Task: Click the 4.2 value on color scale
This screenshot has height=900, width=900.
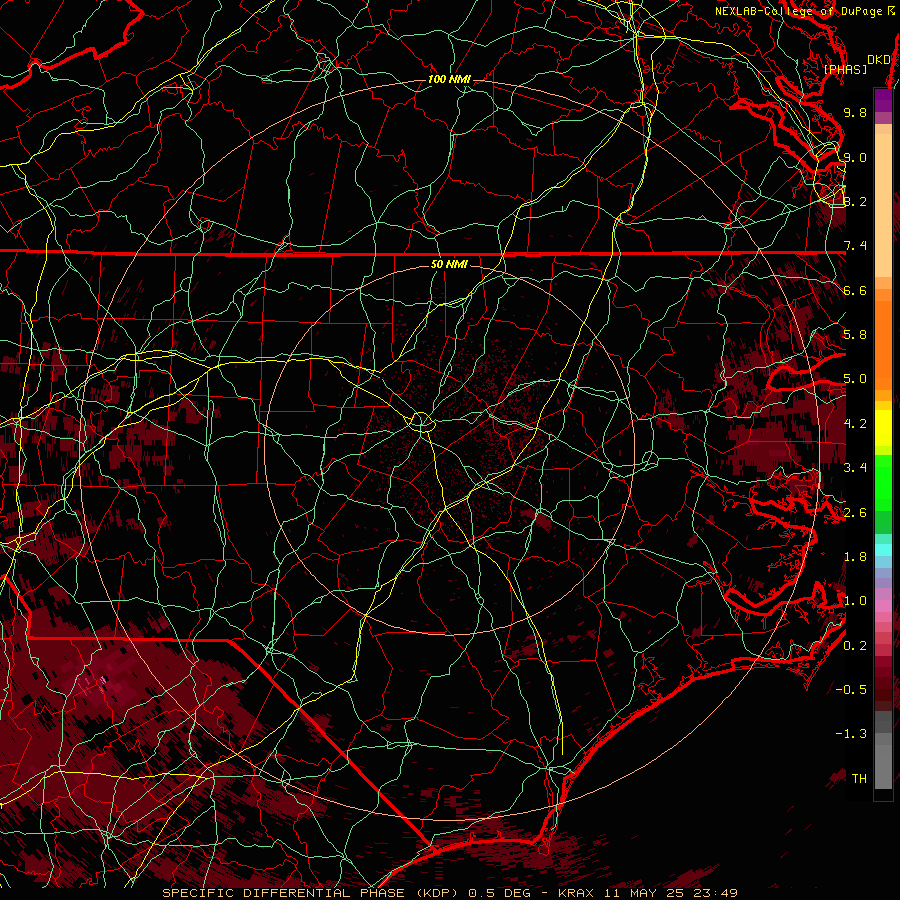Action: (855, 424)
